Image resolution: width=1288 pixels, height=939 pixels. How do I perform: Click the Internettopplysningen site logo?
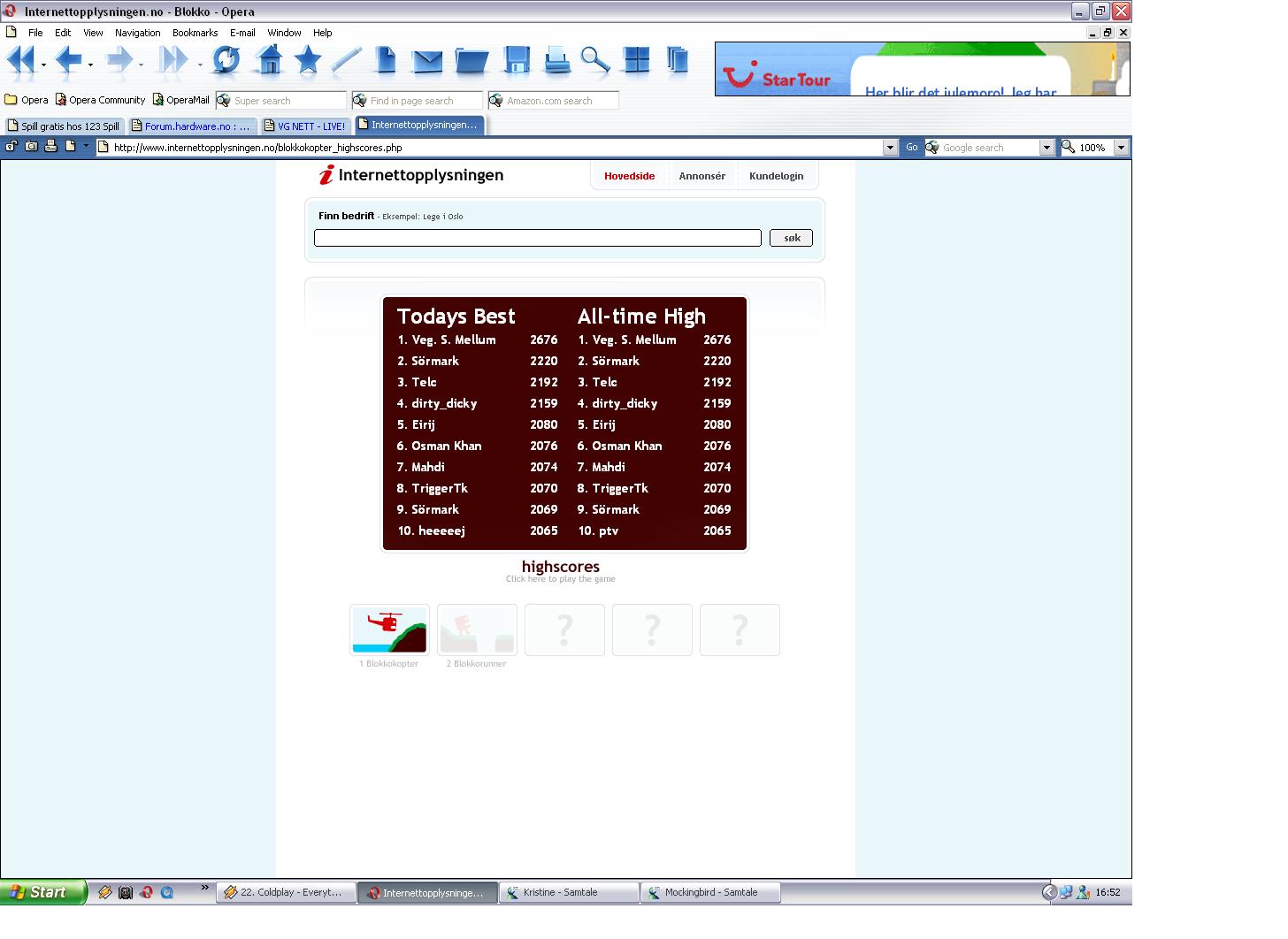pyautogui.click(x=411, y=175)
